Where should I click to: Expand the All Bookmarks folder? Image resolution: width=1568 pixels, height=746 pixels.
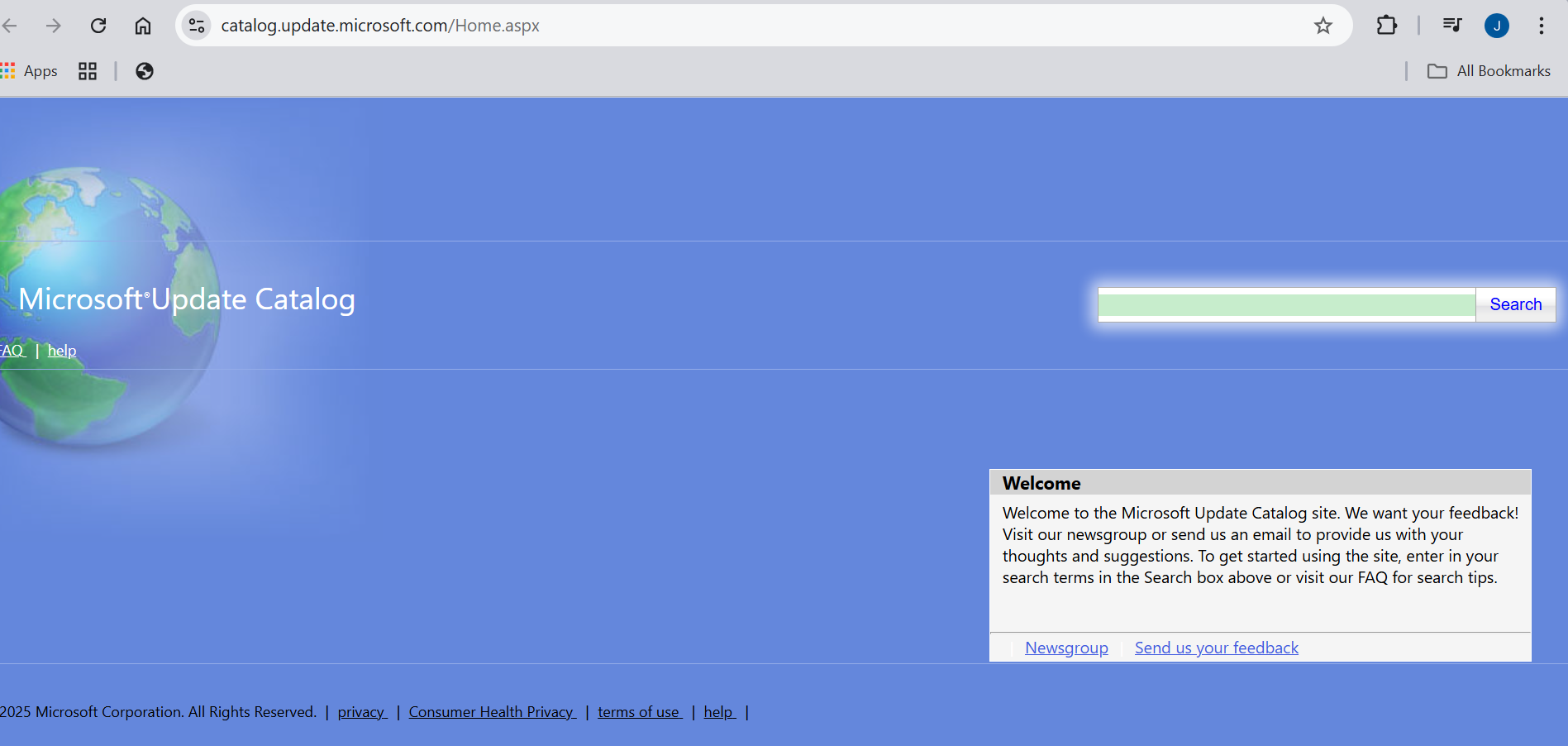pyautogui.click(x=1488, y=71)
